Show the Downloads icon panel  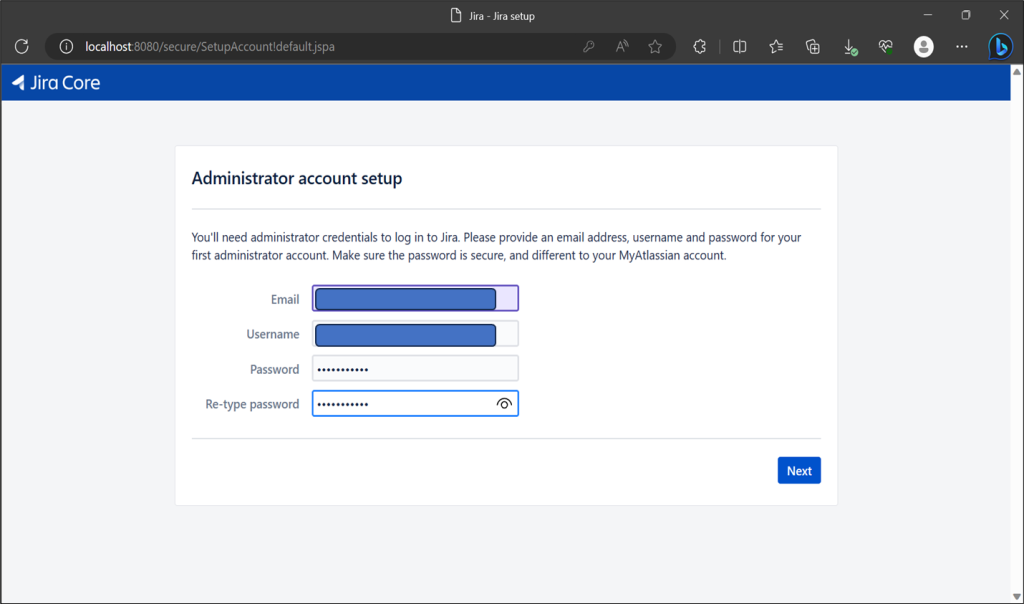tap(850, 47)
